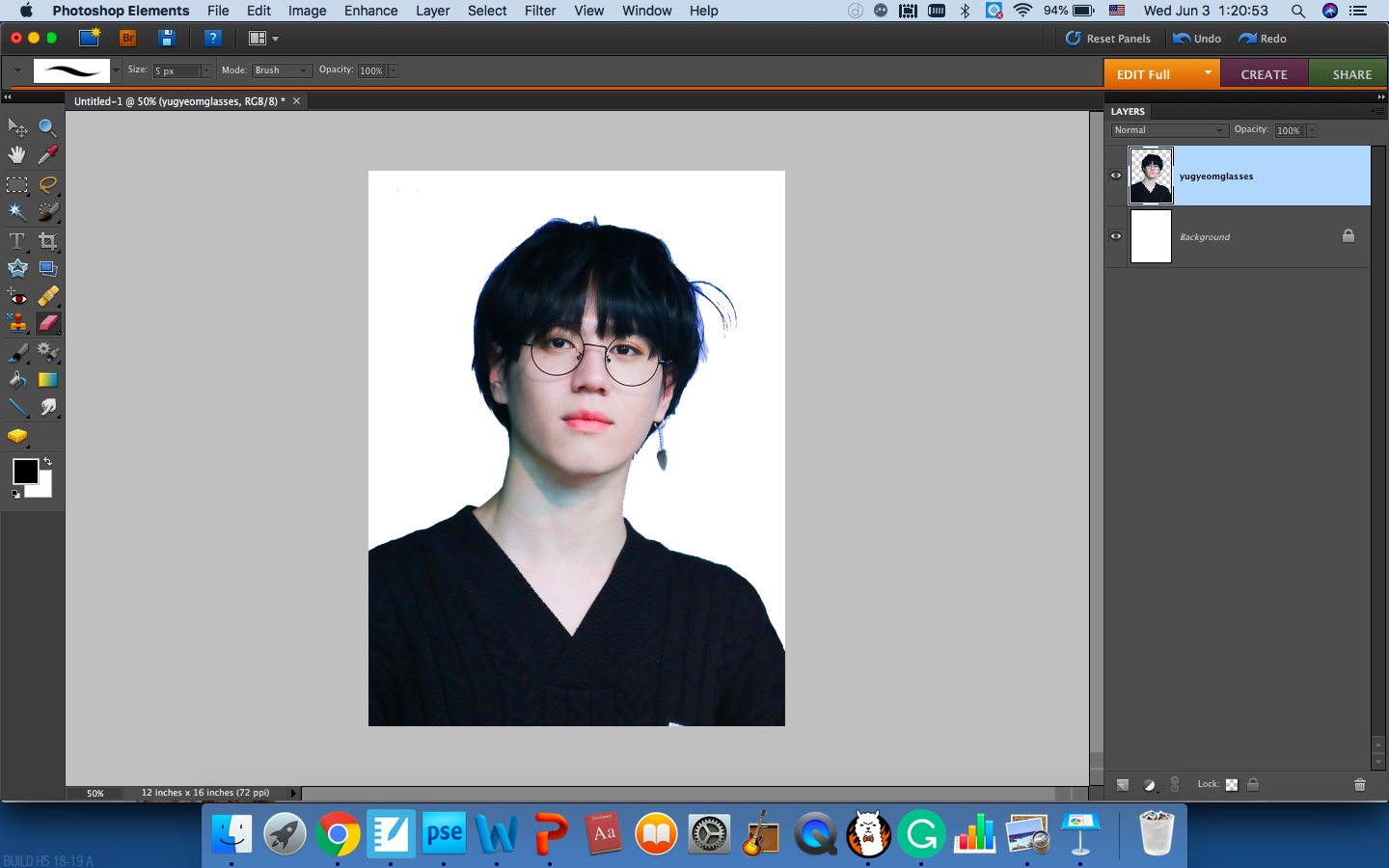Pick the Spot Healing bandage tool

point(47,296)
